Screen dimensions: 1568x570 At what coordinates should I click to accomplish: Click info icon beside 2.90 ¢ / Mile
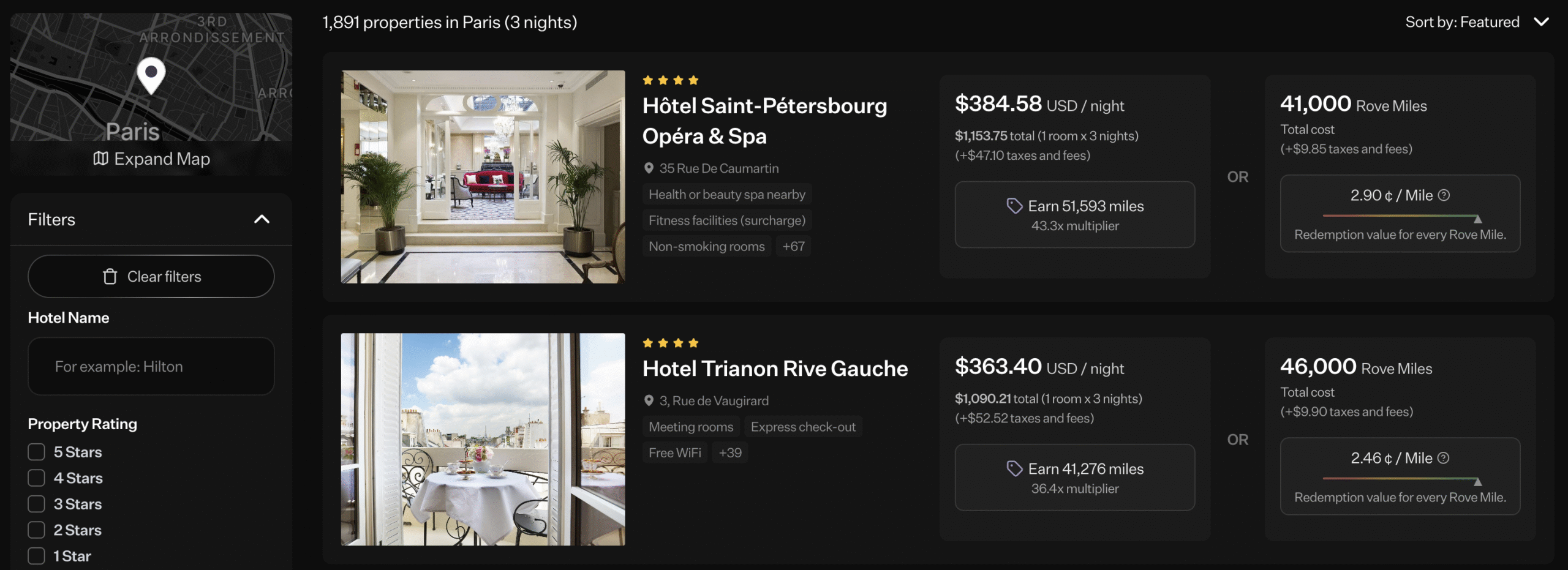[x=1444, y=195]
